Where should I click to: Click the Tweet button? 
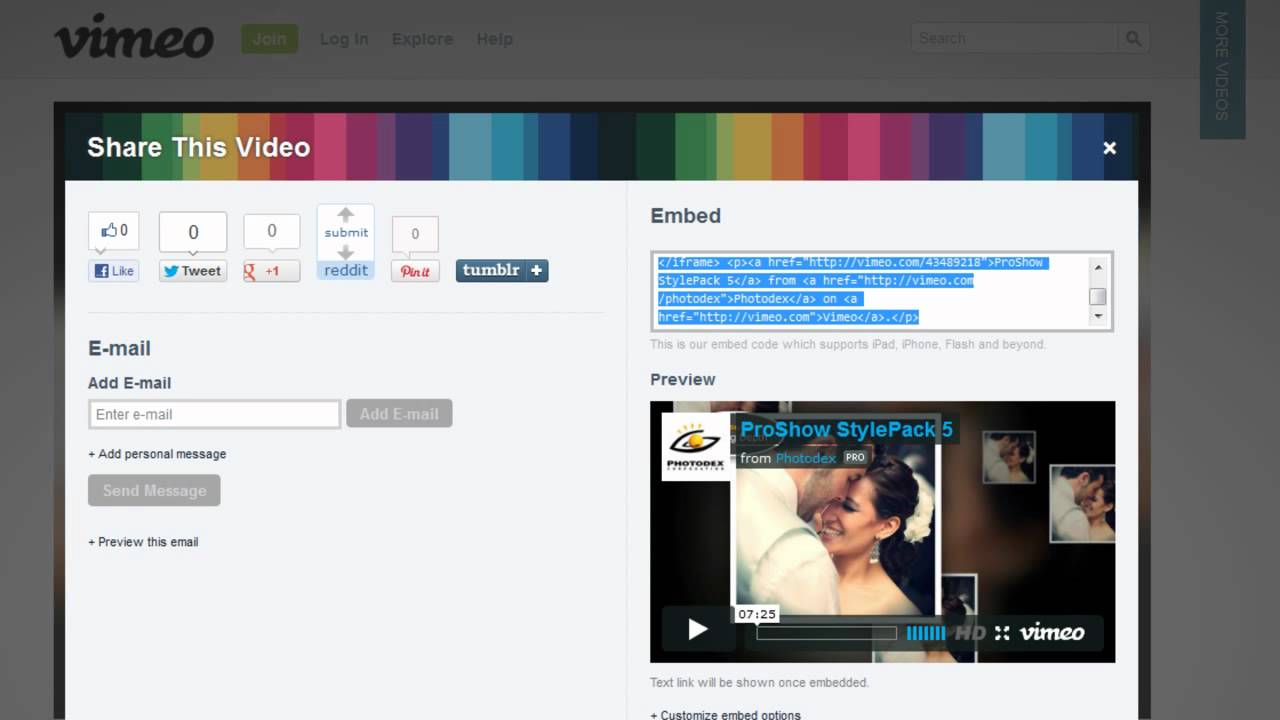point(192,271)
